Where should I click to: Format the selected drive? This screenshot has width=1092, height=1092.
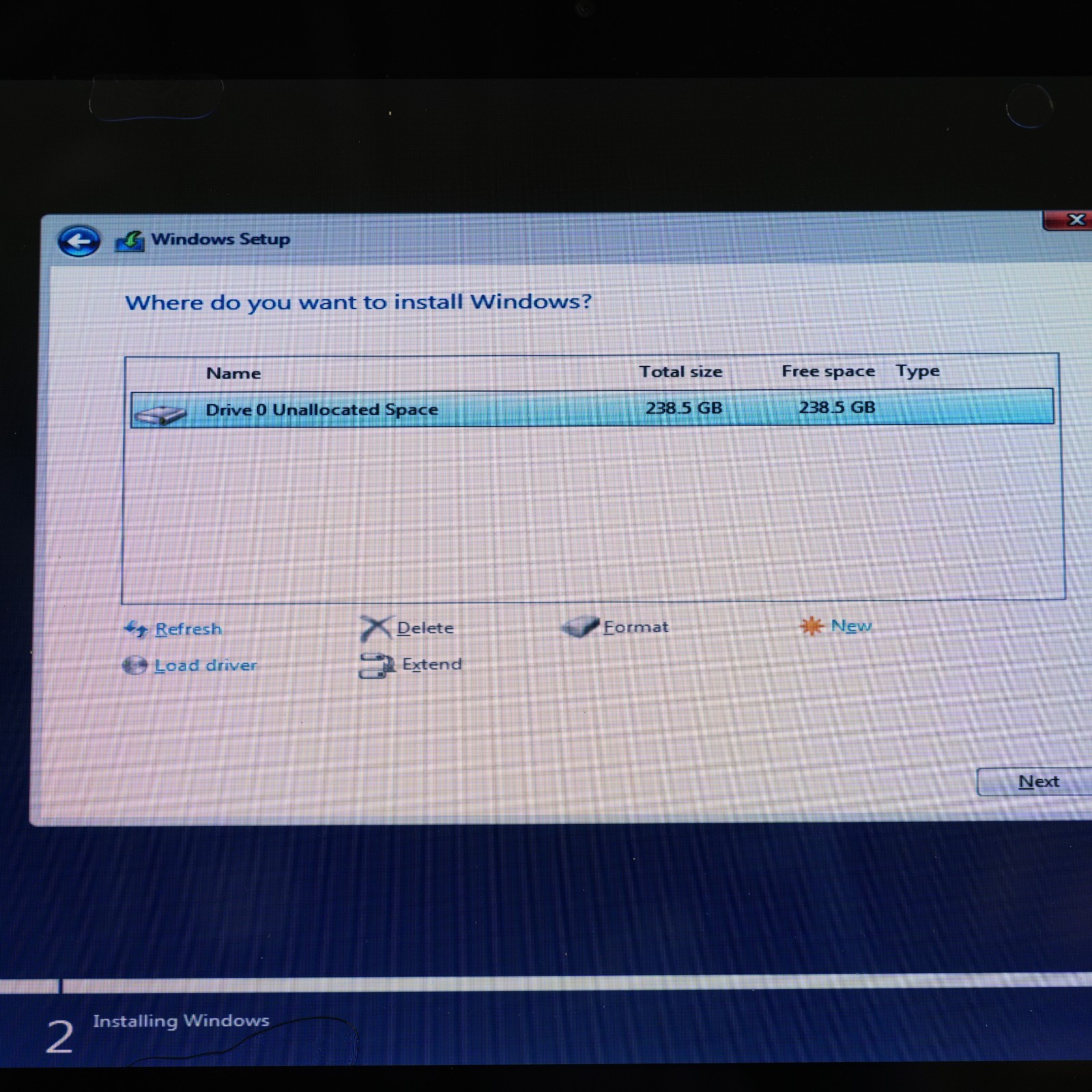[636, 627]
